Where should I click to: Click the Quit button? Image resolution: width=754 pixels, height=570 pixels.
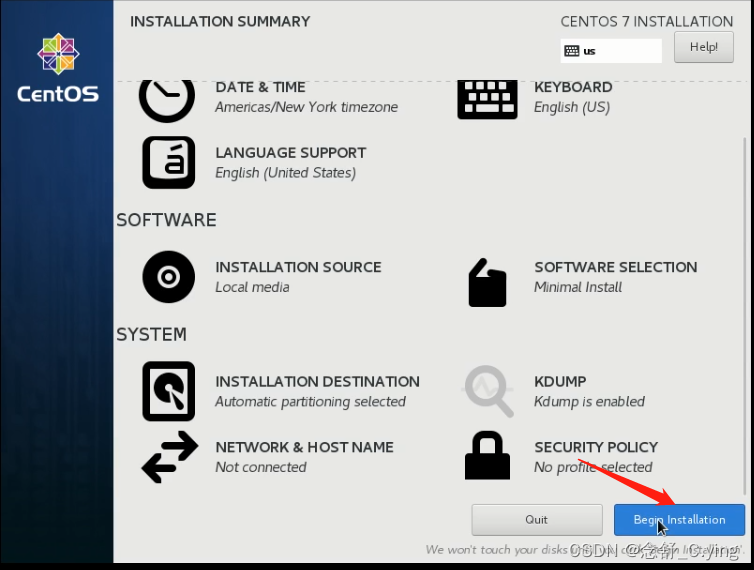pyautogui.click(x=537, y=519)
